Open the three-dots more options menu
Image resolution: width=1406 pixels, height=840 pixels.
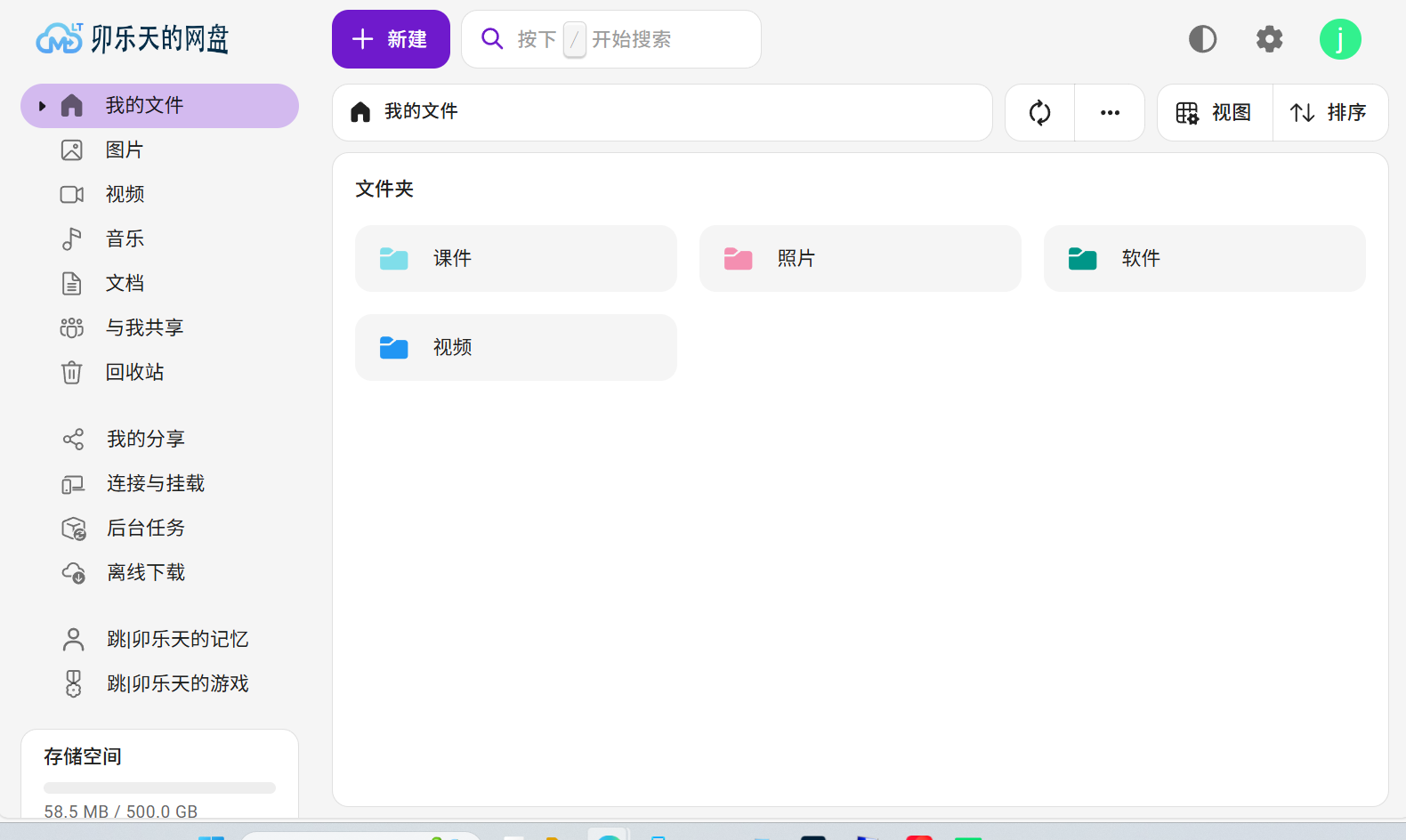[x=1110, y=113]
